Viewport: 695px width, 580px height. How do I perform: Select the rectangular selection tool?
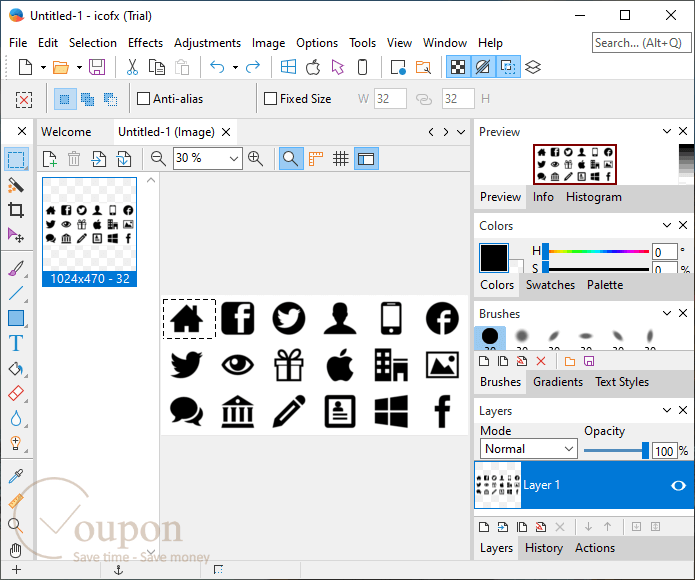pos(16,160)
